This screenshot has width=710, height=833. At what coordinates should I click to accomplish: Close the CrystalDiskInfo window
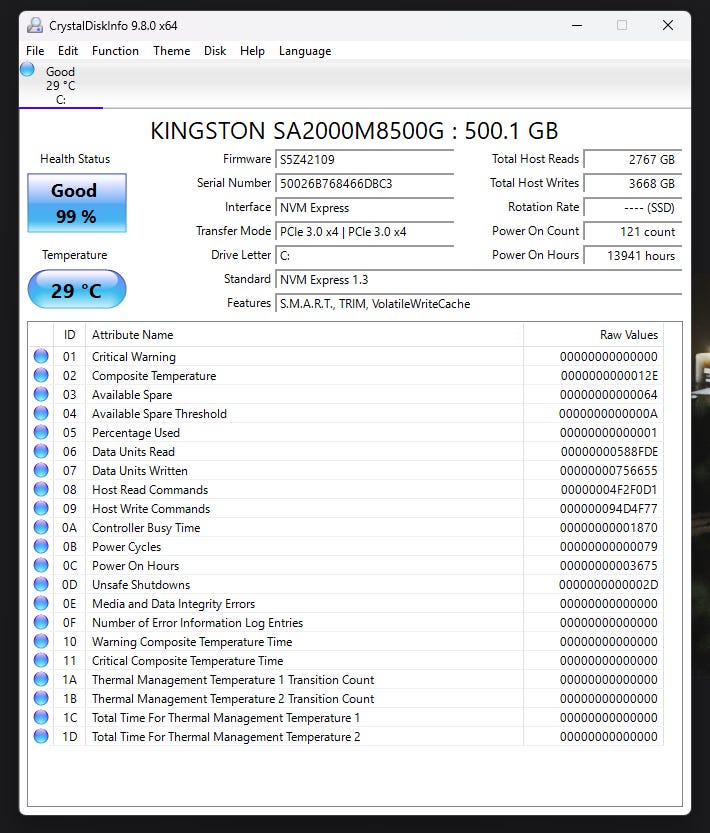[x=668, y=25]
